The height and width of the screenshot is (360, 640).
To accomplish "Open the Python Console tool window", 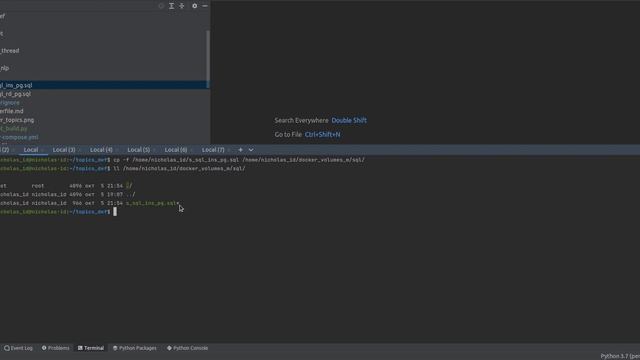I will (187, 348).
